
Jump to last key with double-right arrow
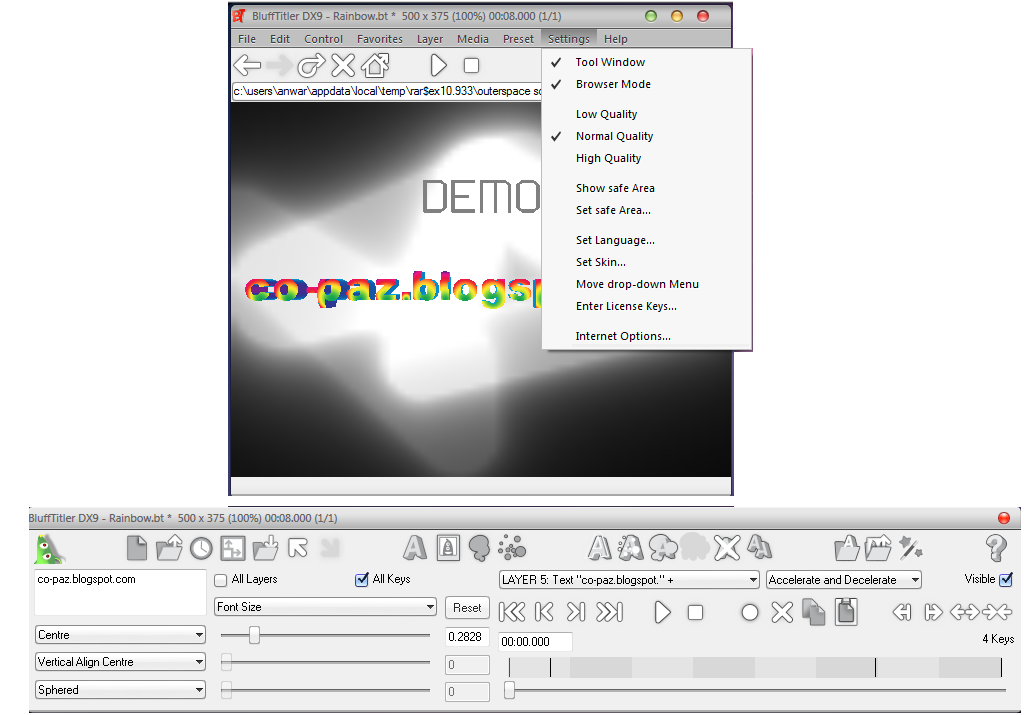click(609, 613)
